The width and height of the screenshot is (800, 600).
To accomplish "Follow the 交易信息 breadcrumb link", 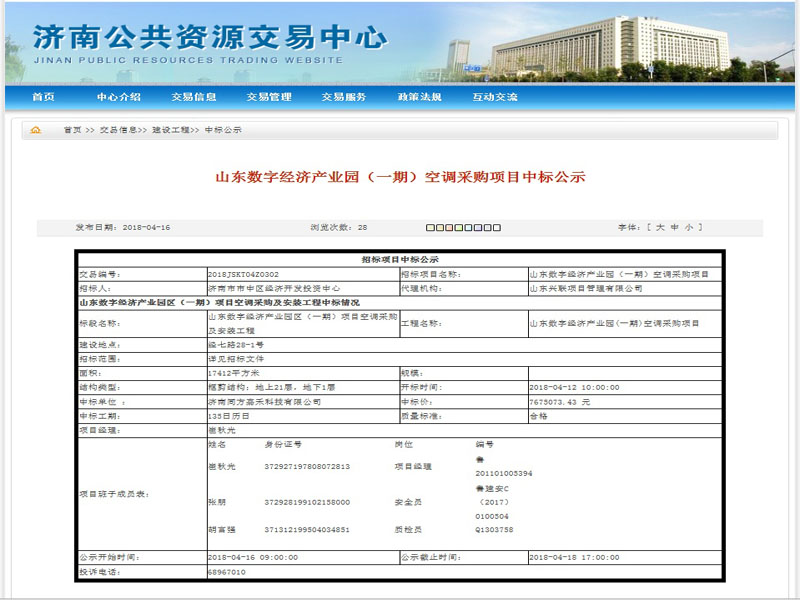I will pos(118,130).
